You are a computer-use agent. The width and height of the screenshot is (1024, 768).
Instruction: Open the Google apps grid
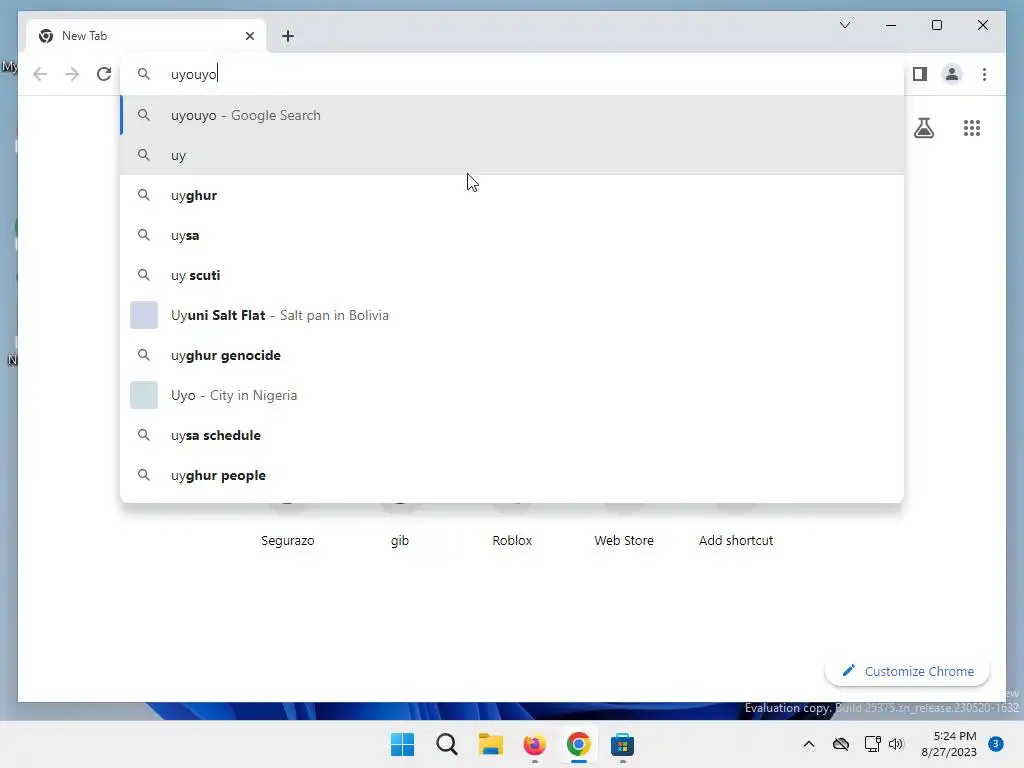[x=972, y=128]
